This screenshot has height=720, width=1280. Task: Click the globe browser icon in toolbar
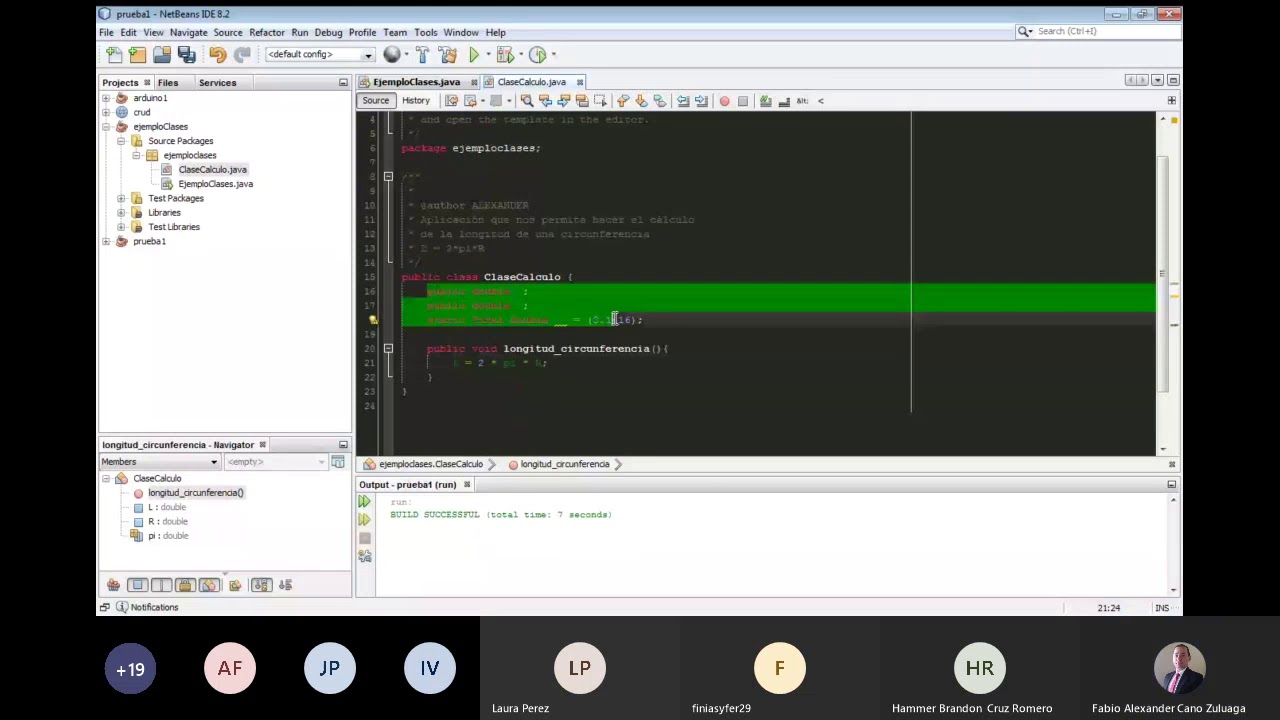click(x=392, y=55)
